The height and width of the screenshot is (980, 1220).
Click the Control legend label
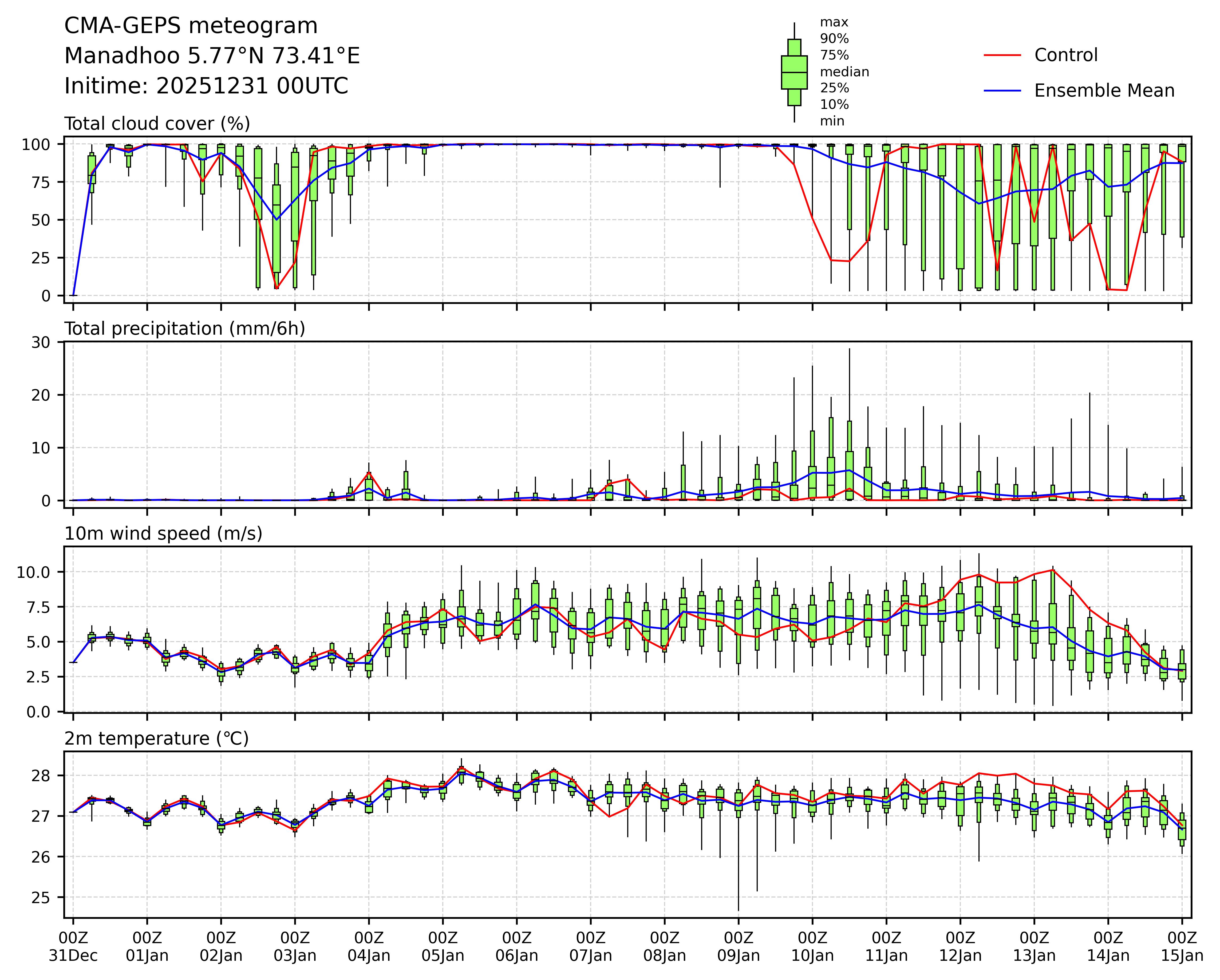[1065, 56]
